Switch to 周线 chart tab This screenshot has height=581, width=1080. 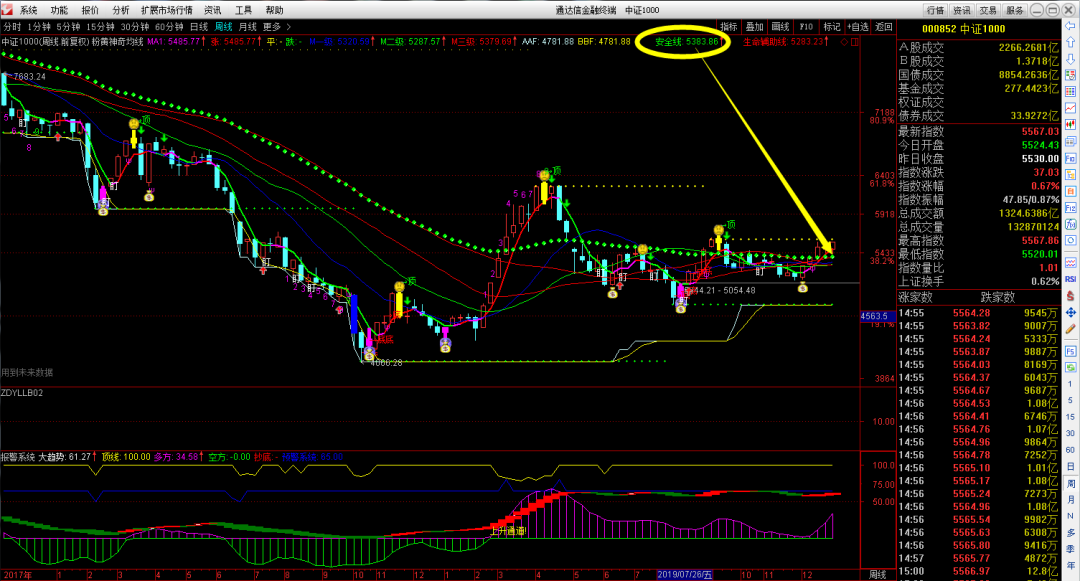click(x=224, y=27)
